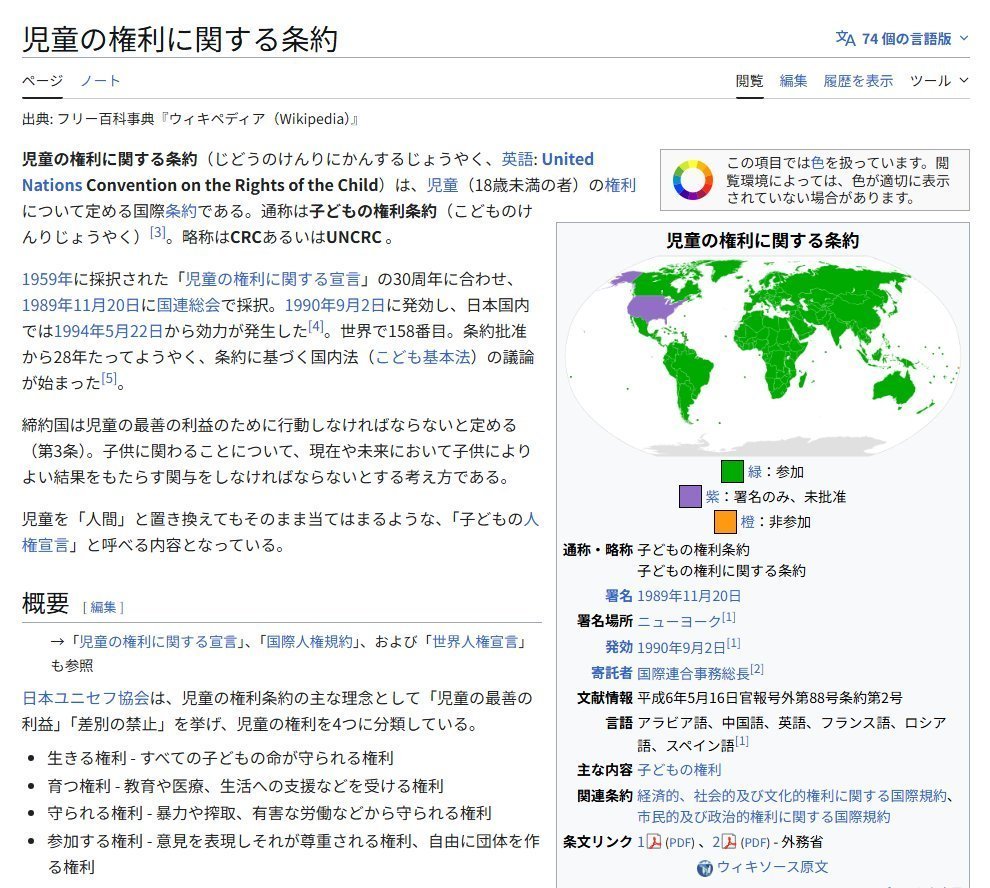This screenshot has height=888, width=990.
Task: Open the 1989年11月20日 infobox date link
Action: pyautogui.click(x=689, y=596)
